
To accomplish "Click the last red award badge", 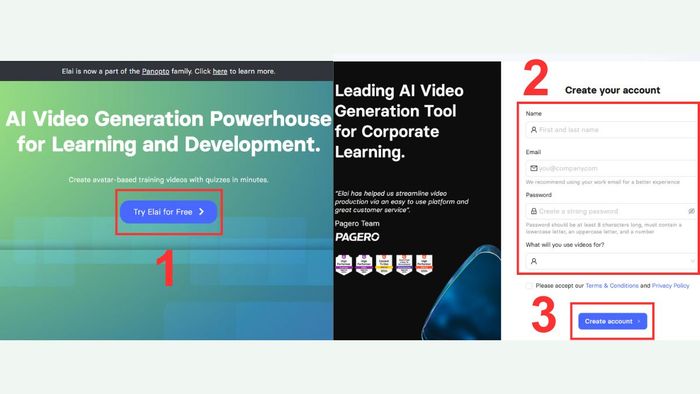I will (x=424, y=265).
